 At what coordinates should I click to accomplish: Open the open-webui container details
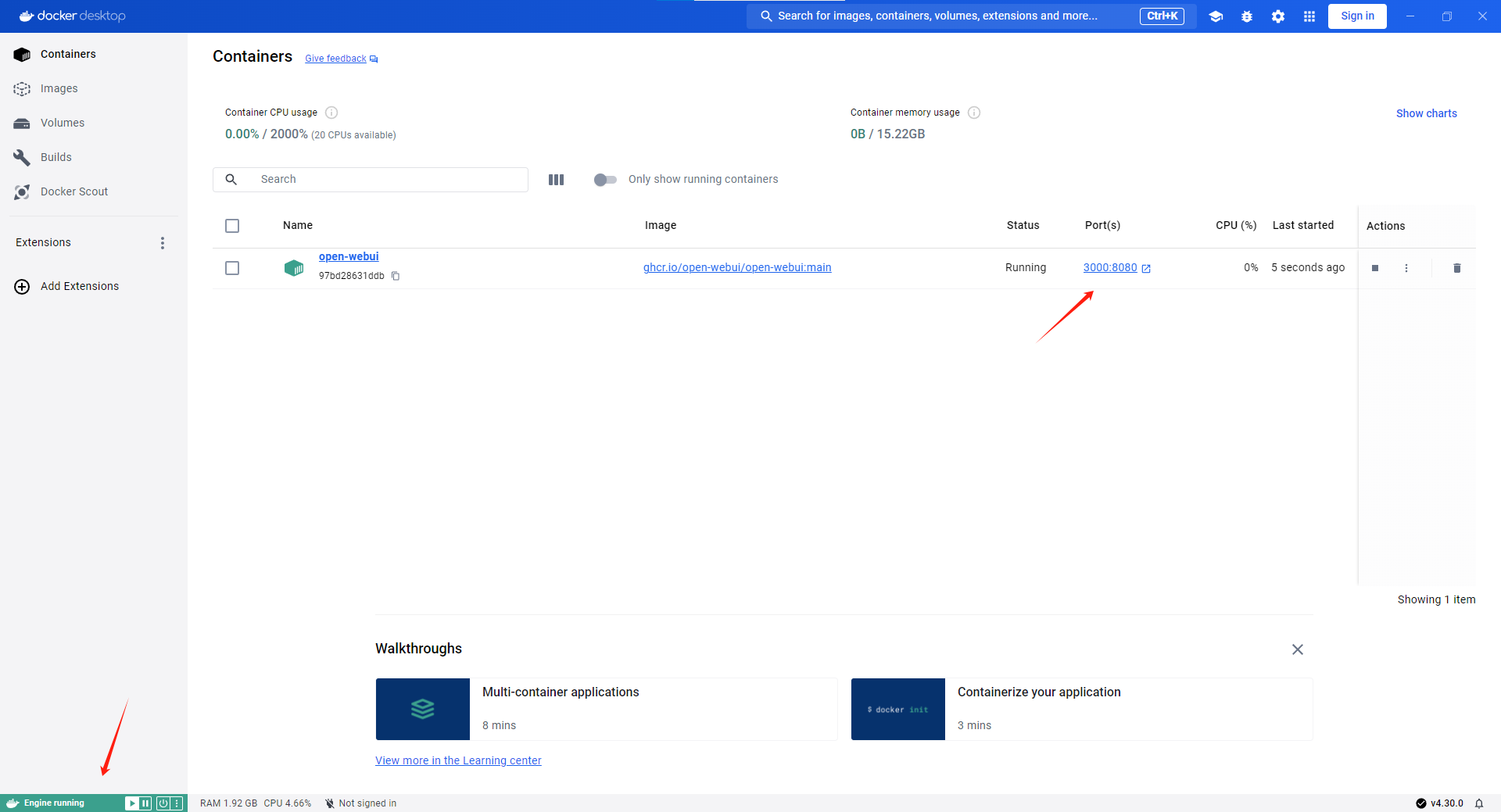click(349, 256)
